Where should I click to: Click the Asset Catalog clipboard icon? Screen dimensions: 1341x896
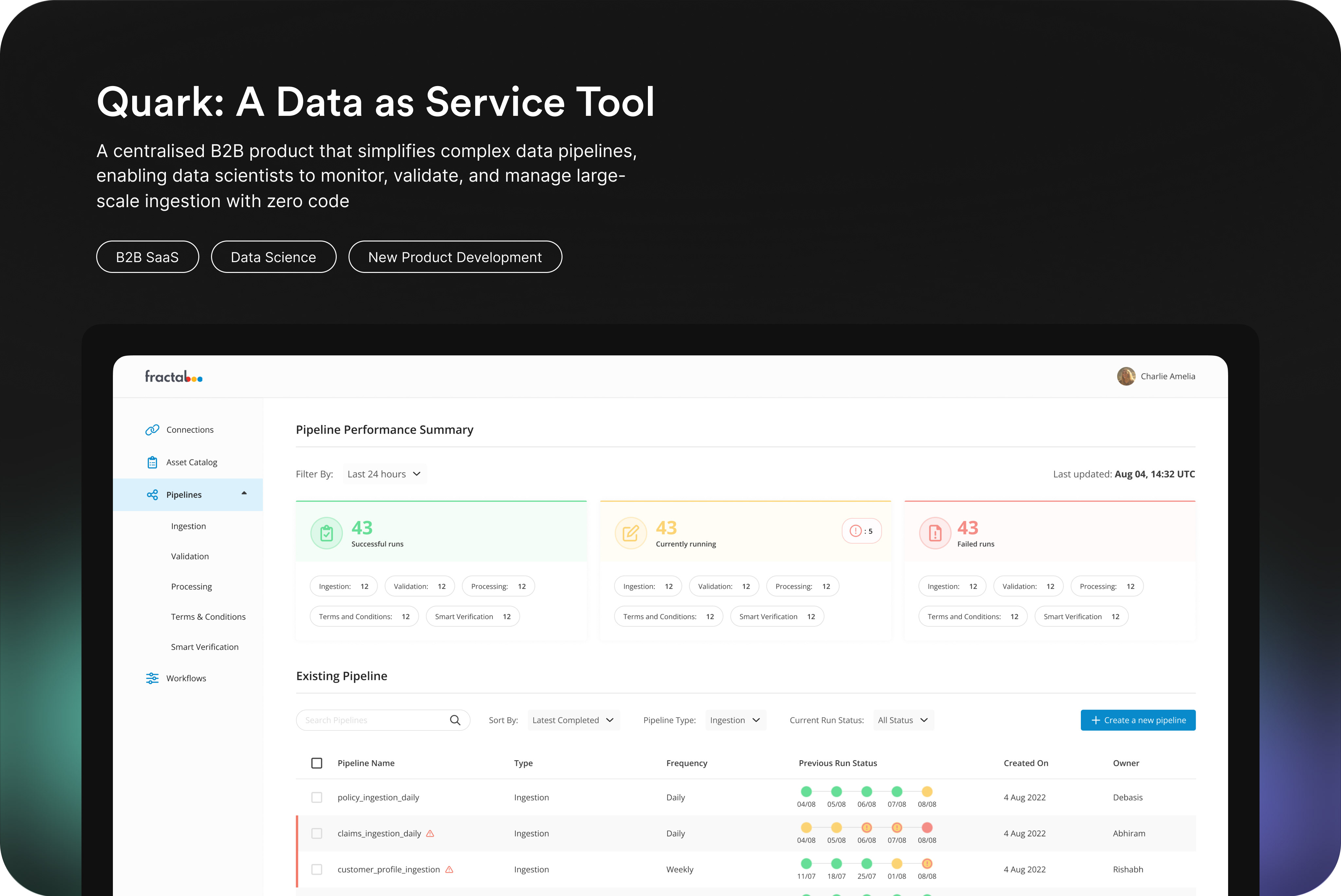(152, 462)
